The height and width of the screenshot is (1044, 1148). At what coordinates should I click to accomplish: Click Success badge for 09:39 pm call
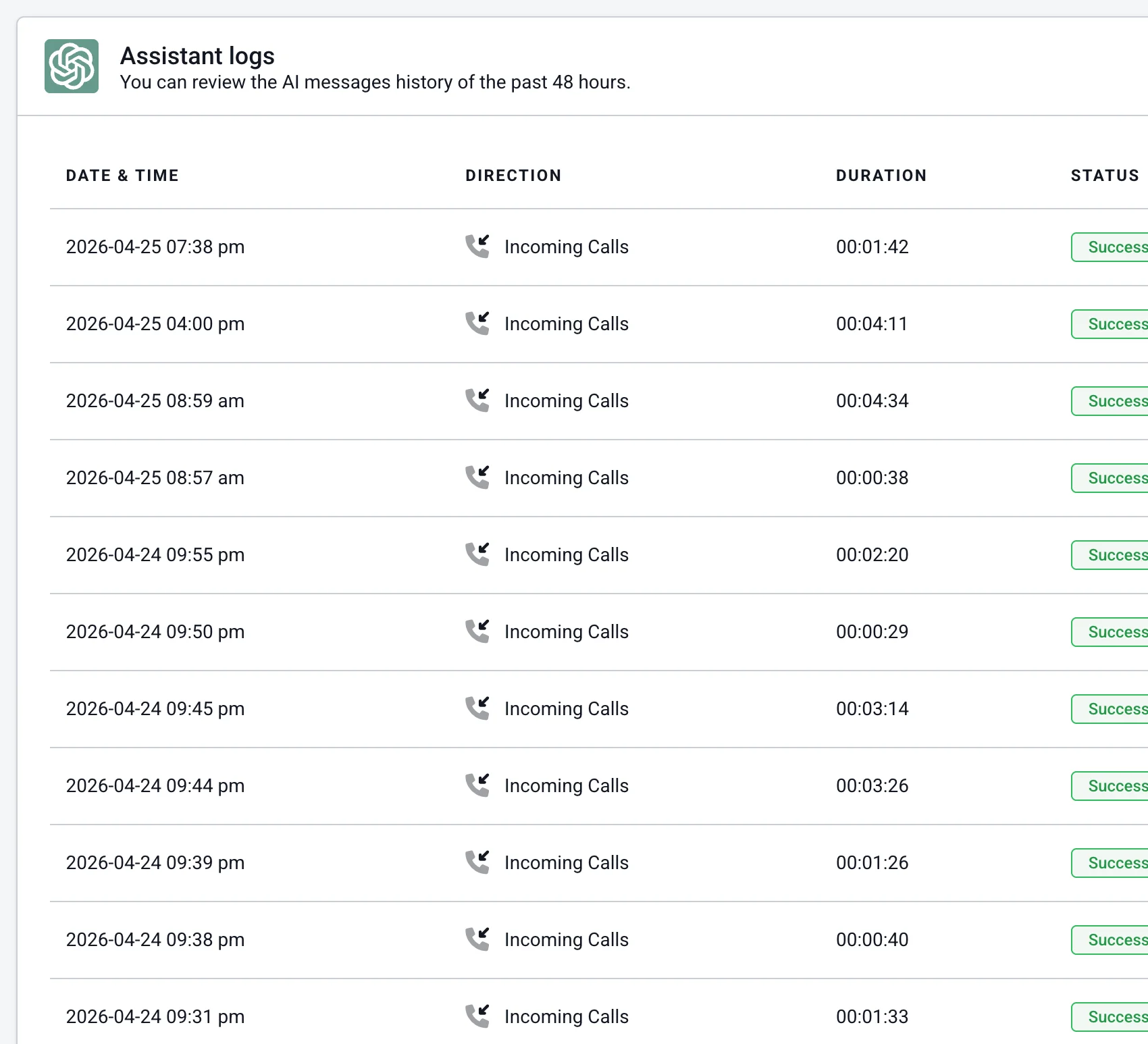click(1110, 863)
